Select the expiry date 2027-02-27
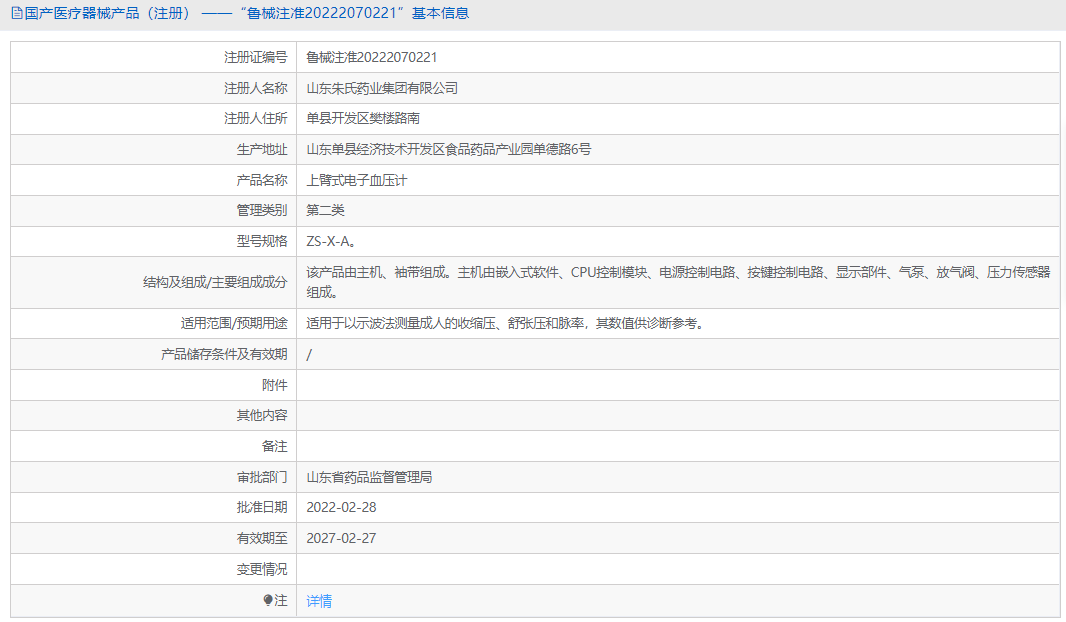1066x622 pixels. point(341,538)
